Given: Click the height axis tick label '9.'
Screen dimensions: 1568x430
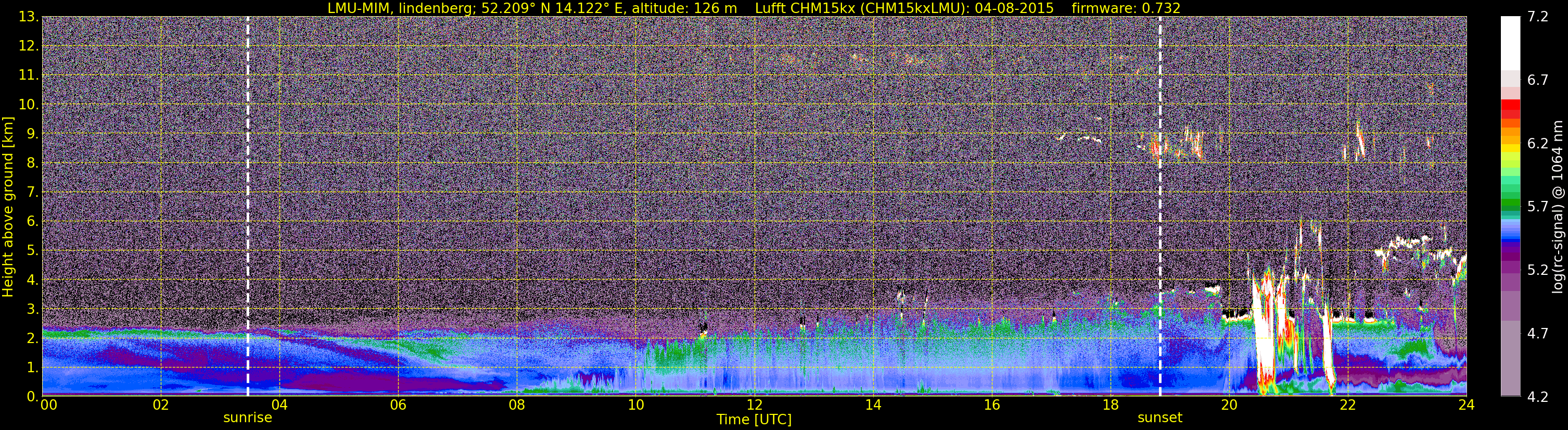Looking at the screenshot, I should pos(32,134).
